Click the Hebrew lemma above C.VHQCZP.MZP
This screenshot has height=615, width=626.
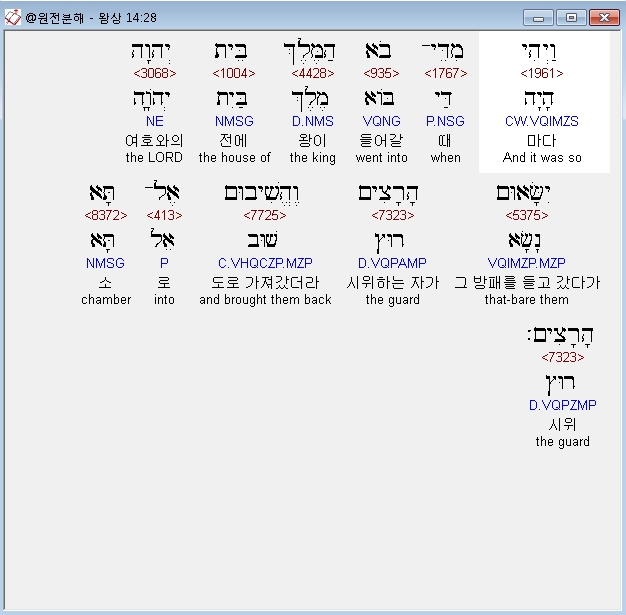[262, 240]
